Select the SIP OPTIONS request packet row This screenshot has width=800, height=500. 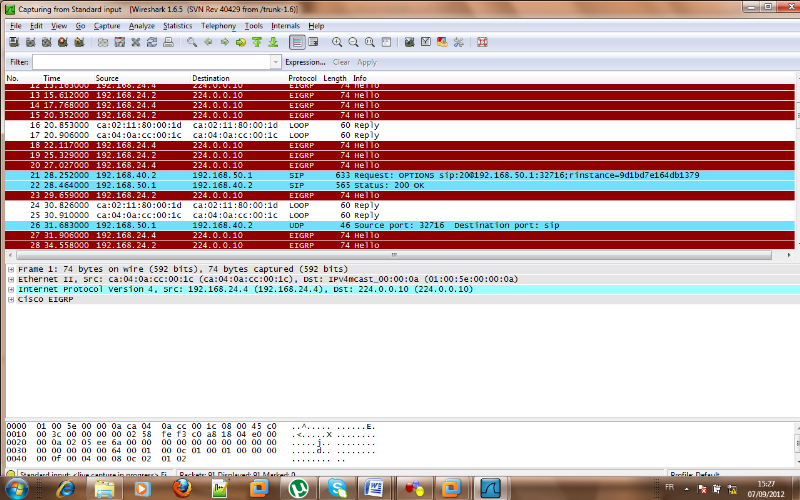pos(400,175)
